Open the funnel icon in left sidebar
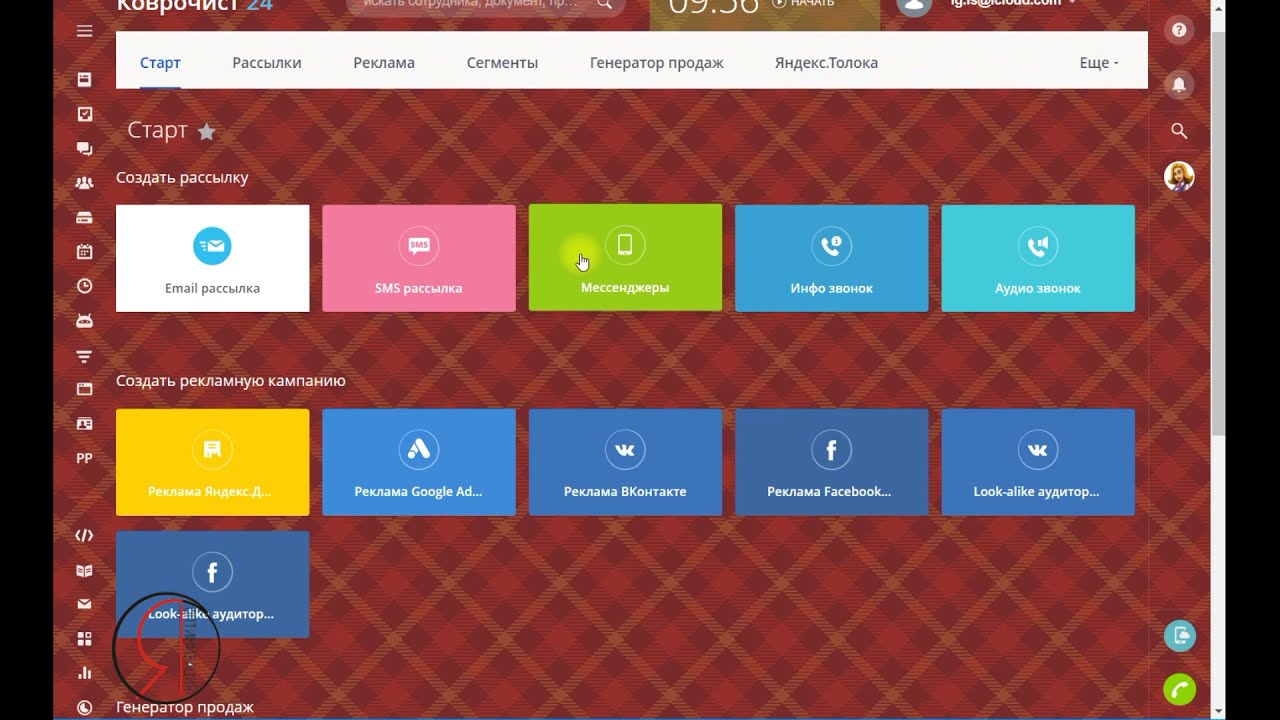The width and height of the screenshot is (1280, 720). coord(84,356)
